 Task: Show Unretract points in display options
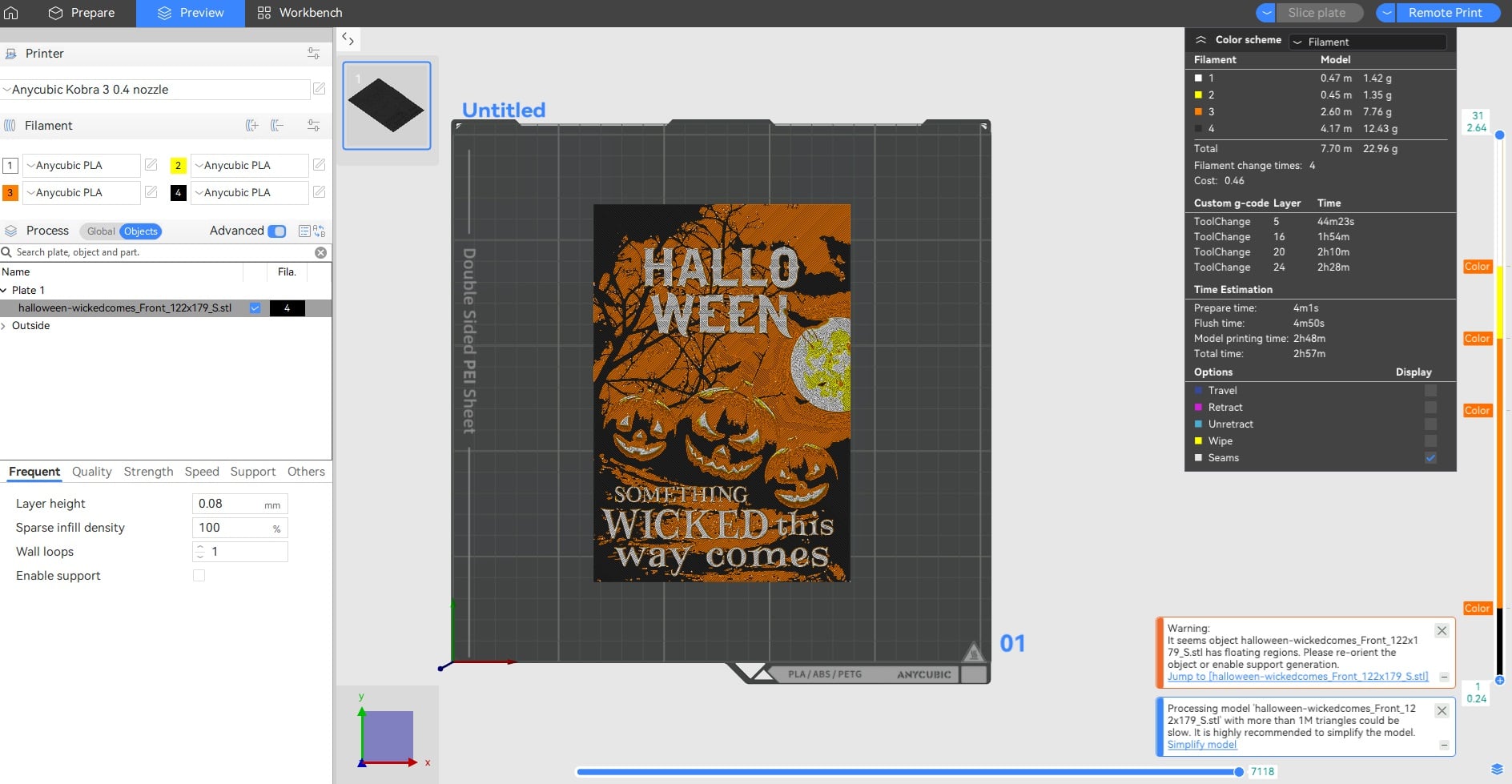pyautogui.click(x=1430, y=424)
